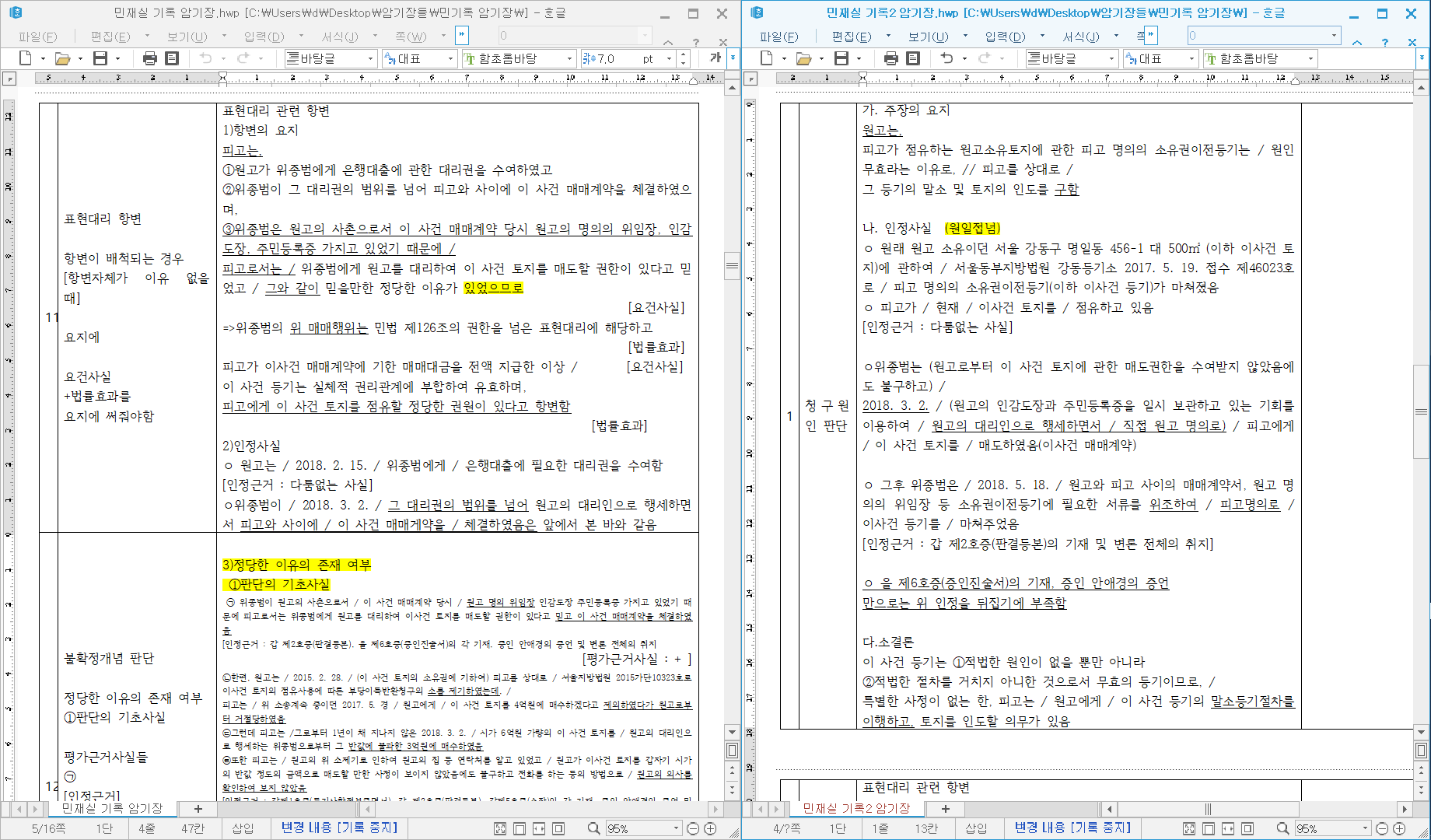
Task: Click the bold 가 button in left toolbar
Action: point(715,58)
